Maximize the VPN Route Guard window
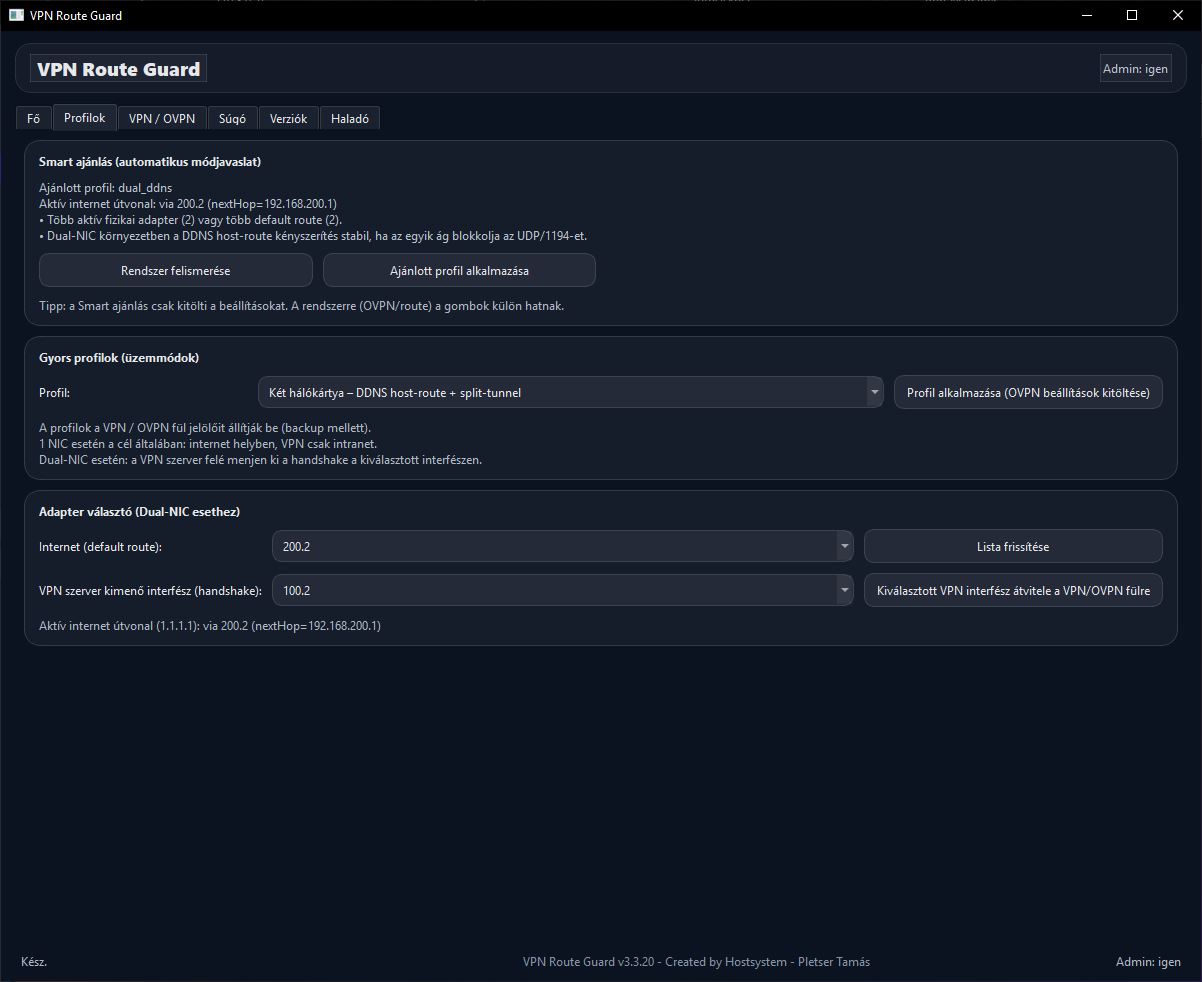 click(1132, 15)
